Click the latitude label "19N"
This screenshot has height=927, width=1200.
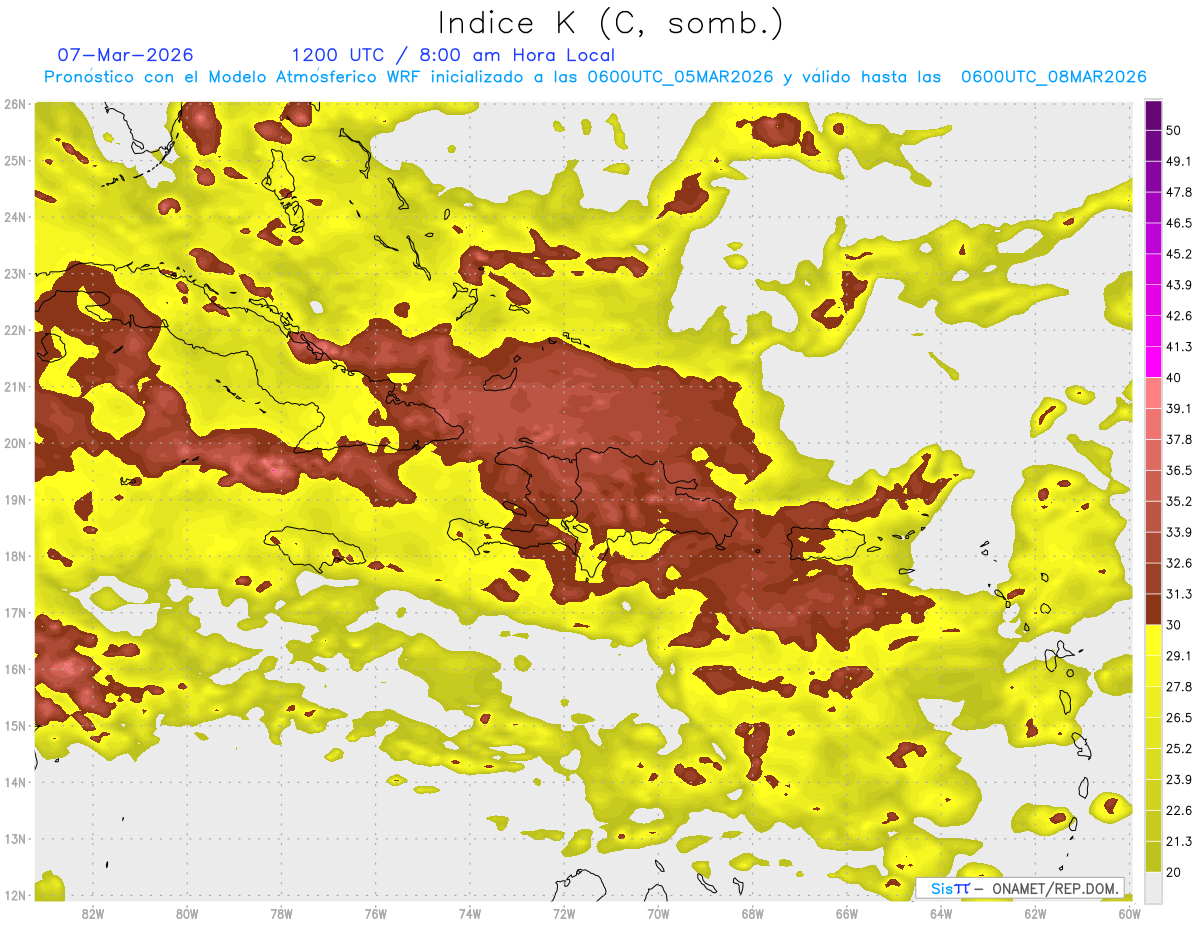coord(14,500)
